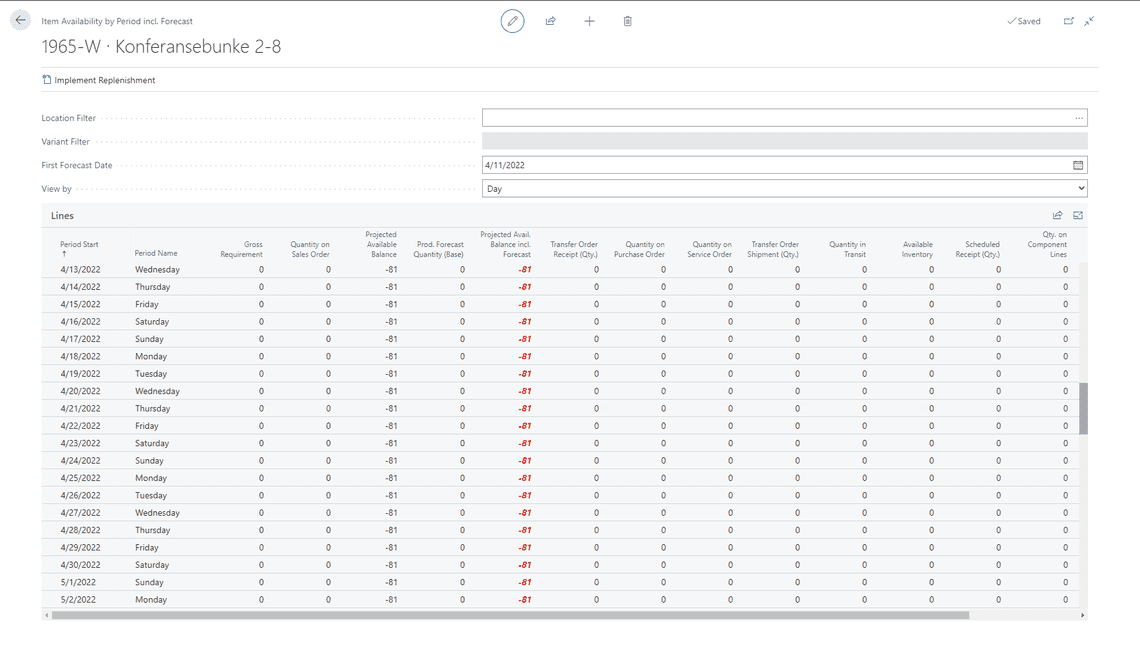Delete the record using the trash icon
The height and width of the screenshot is (646, 1140).
tap(627, 20)
